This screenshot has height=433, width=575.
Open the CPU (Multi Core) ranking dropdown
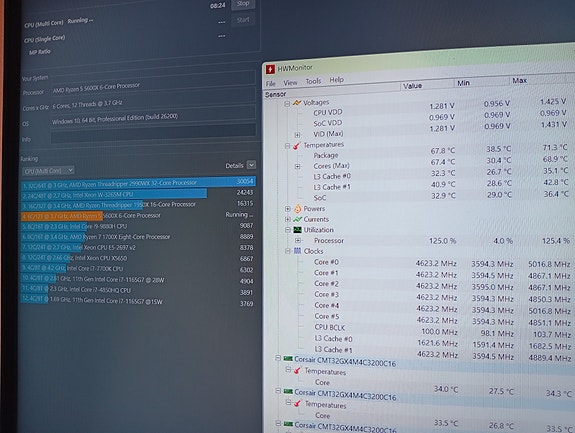[48, 171]
